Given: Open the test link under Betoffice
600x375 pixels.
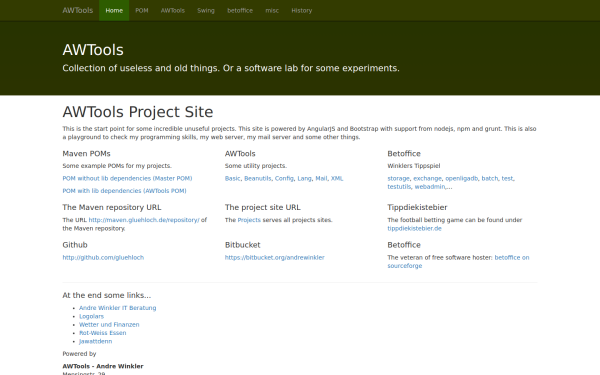Looking at the screenshot, I should (507, 178).
